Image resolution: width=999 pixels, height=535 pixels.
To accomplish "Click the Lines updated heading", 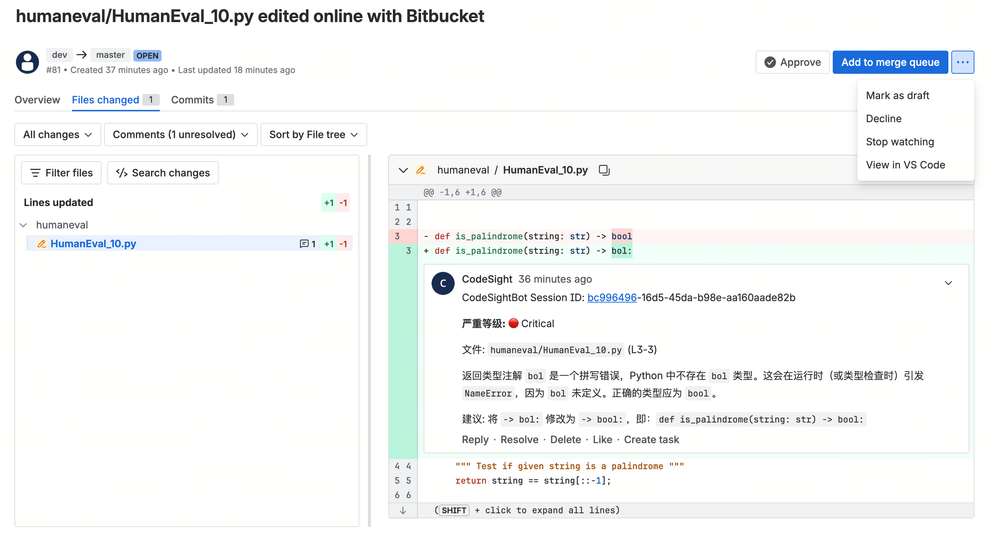I will click(58, 203).
